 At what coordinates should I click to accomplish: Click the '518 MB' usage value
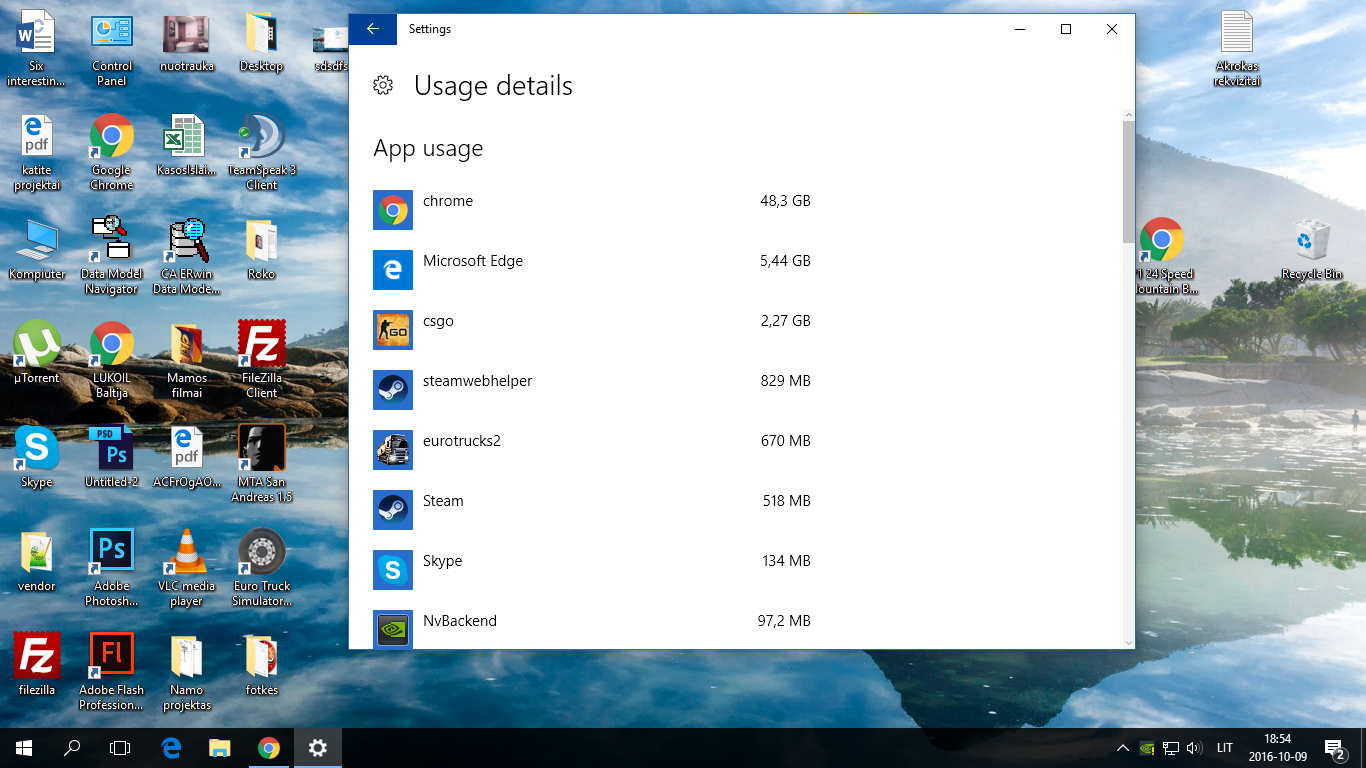(787, 501)
